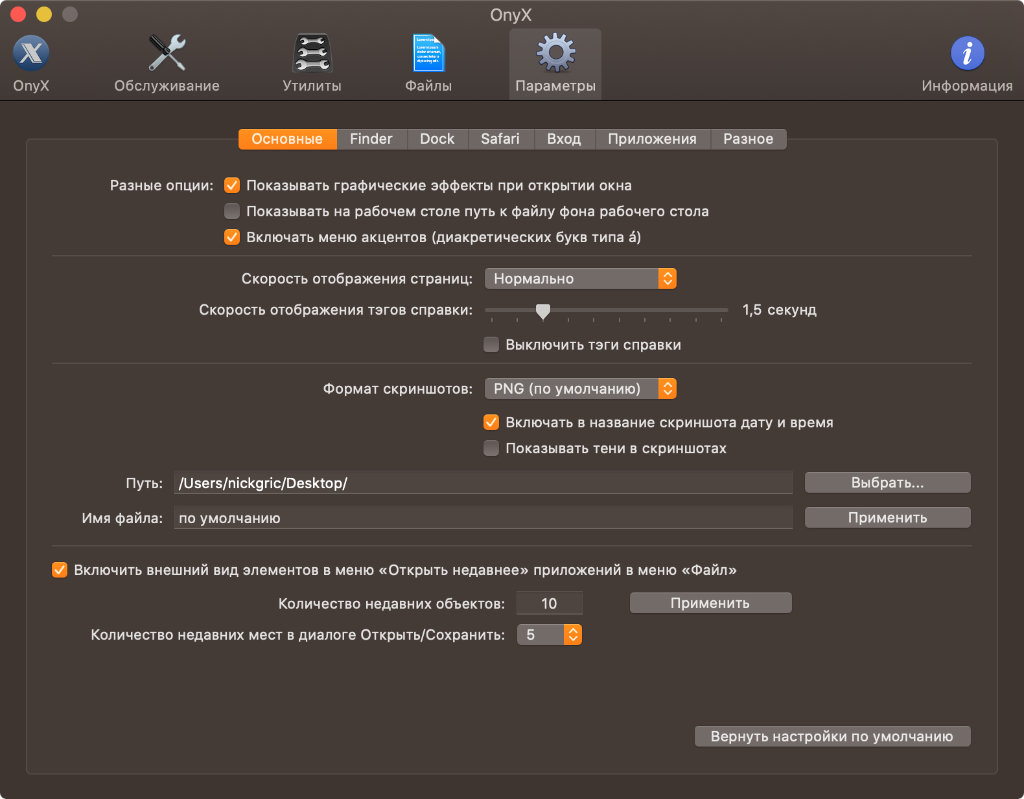Click the "Формат скриншотов:" label
Viewport: 1024px width, 799px height.
point(398,389)
